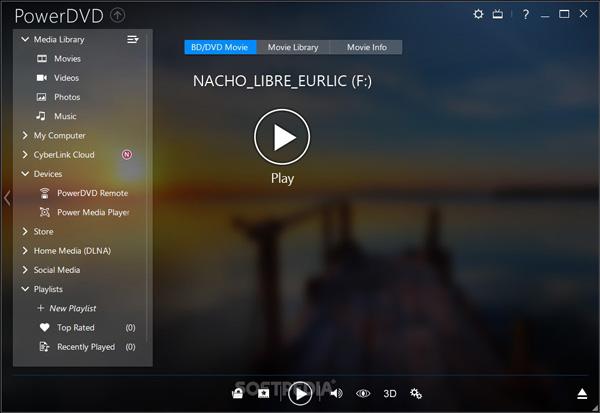
Task: Open the Recently Played playlist
Action: (x=87, y=347)
